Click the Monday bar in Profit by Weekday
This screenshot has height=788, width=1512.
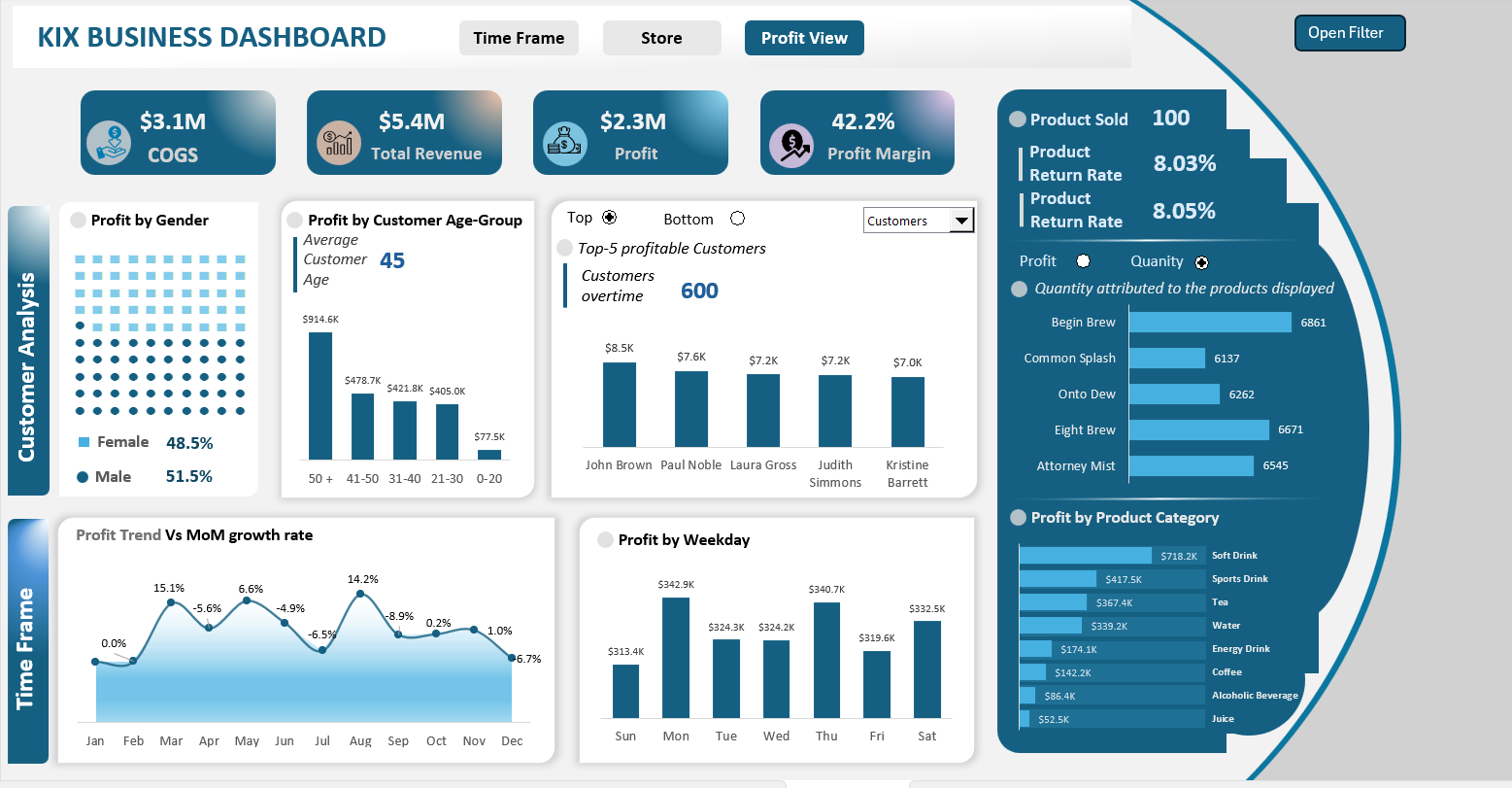click(676, 658)
